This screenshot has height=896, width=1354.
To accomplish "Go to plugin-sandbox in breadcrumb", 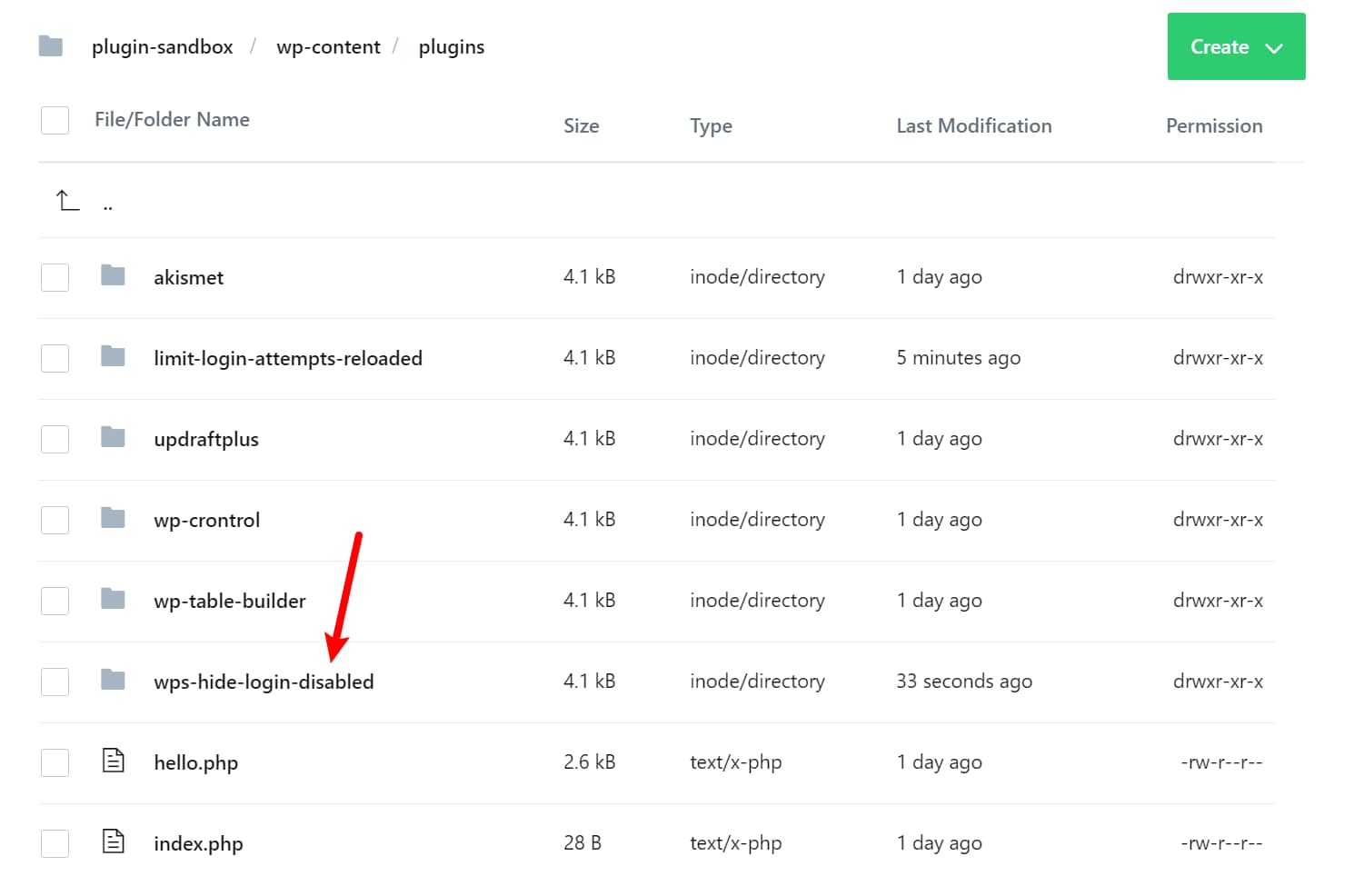I will pyautogui.click(x=163, y=47).
